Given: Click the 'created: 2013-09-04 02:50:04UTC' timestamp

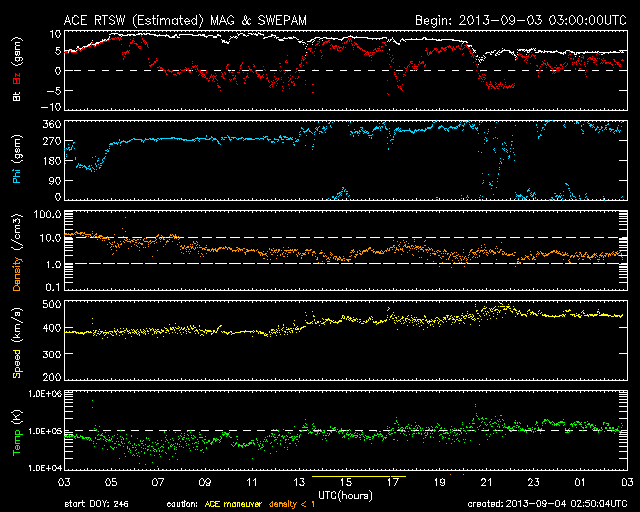Looking at the screenshot, I should tap(547, 504).
